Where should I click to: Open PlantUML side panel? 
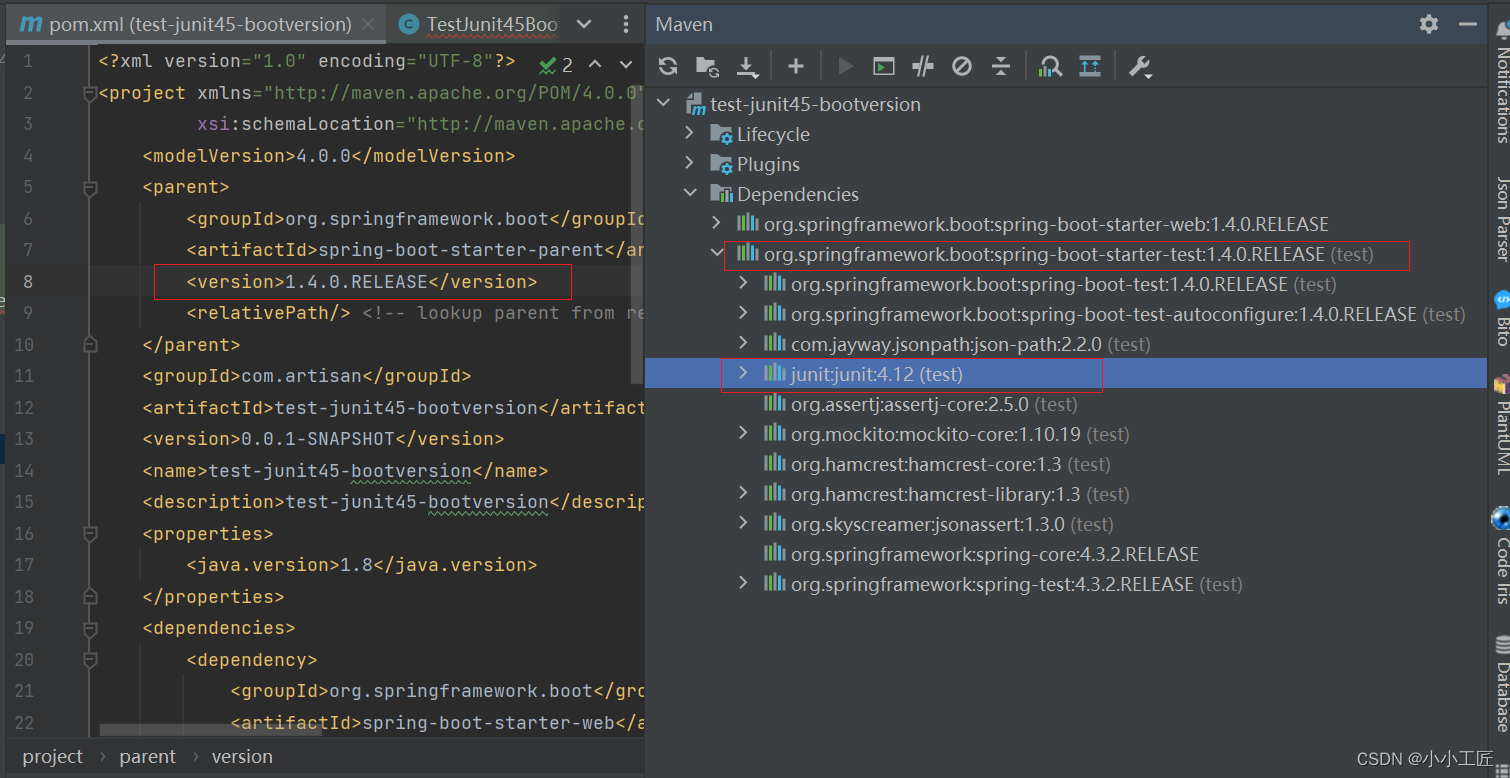coord(1501,425)
